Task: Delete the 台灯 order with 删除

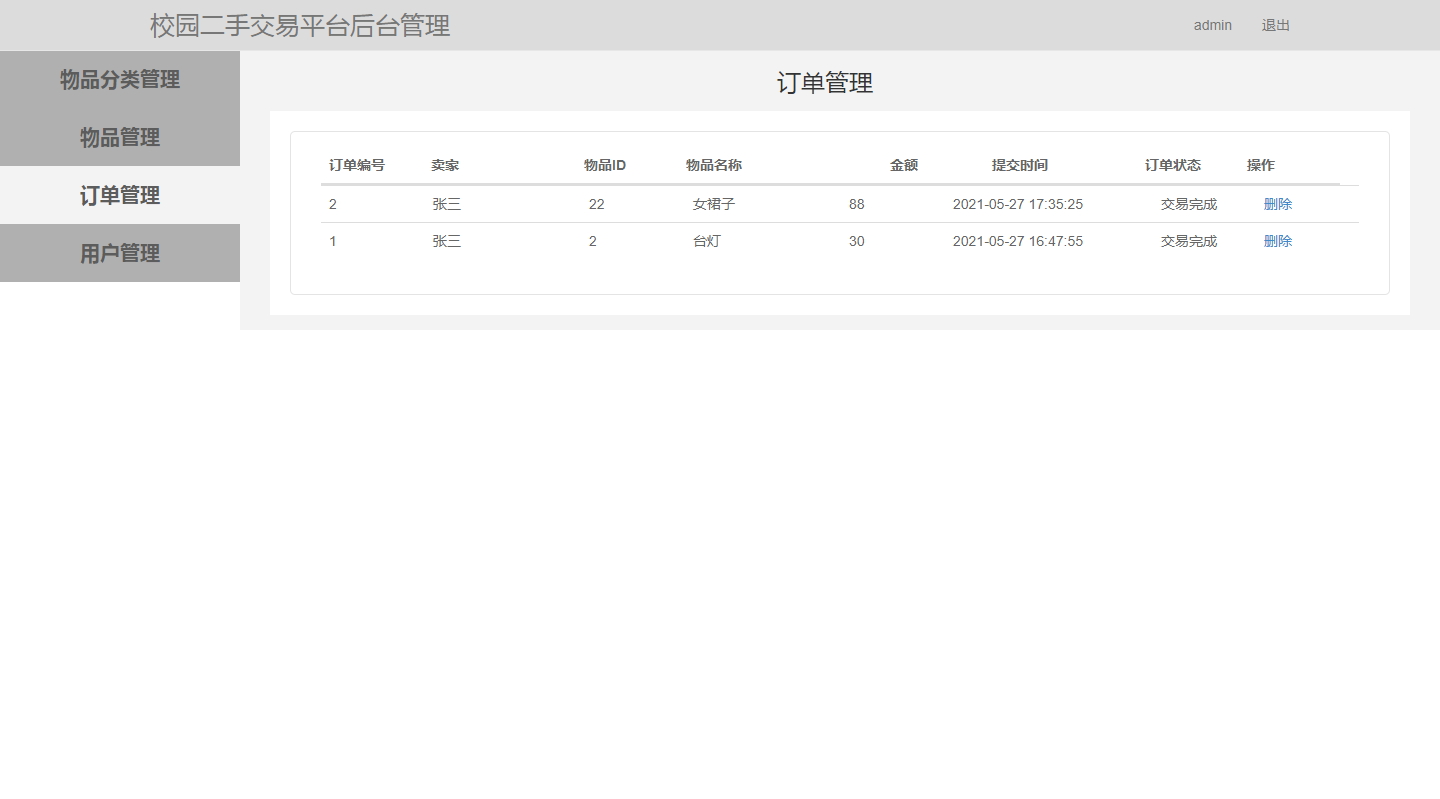Action: 1278,241
